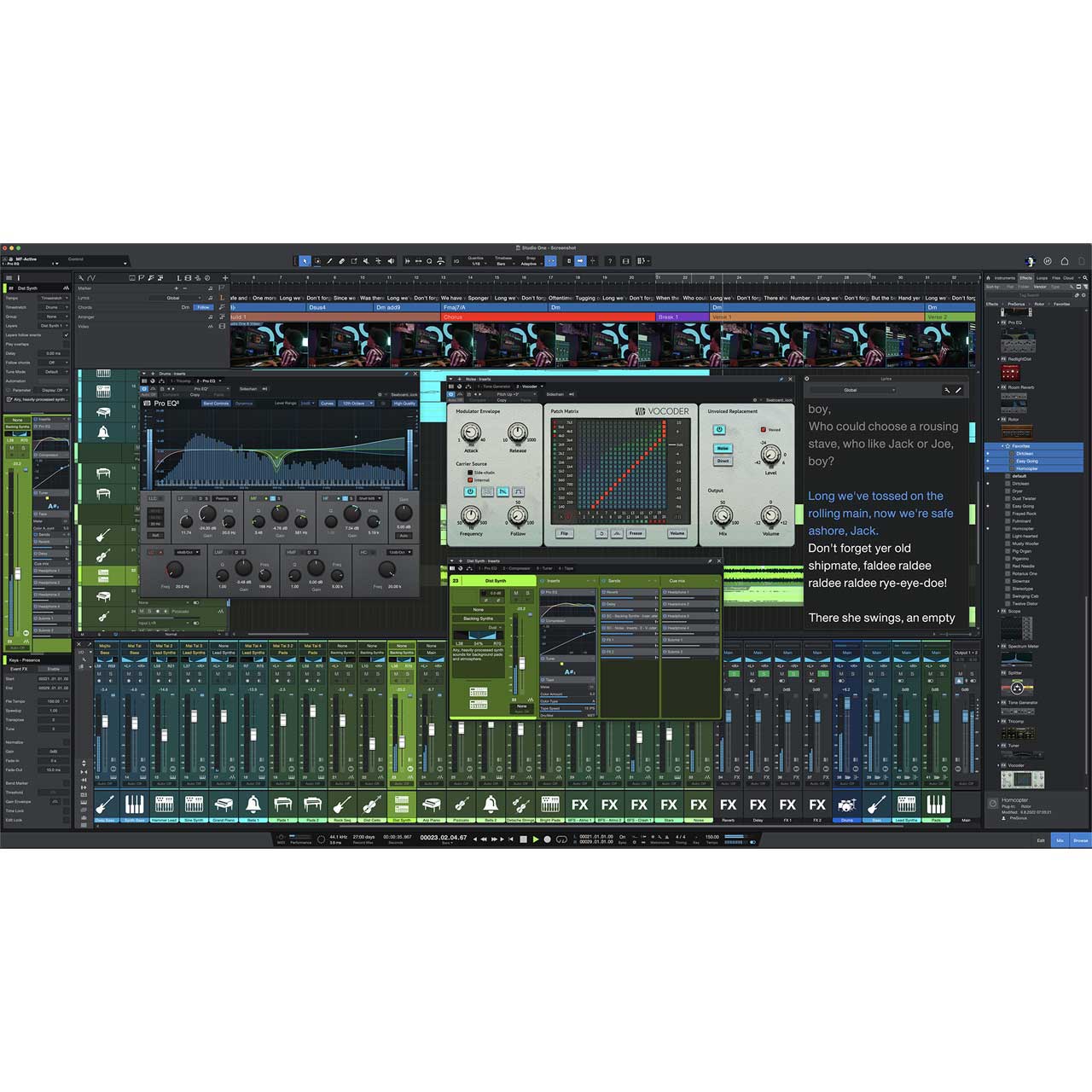Pin the Pro EQ plugin window
The image size is (1092, 1092).
tap(406, 374)
